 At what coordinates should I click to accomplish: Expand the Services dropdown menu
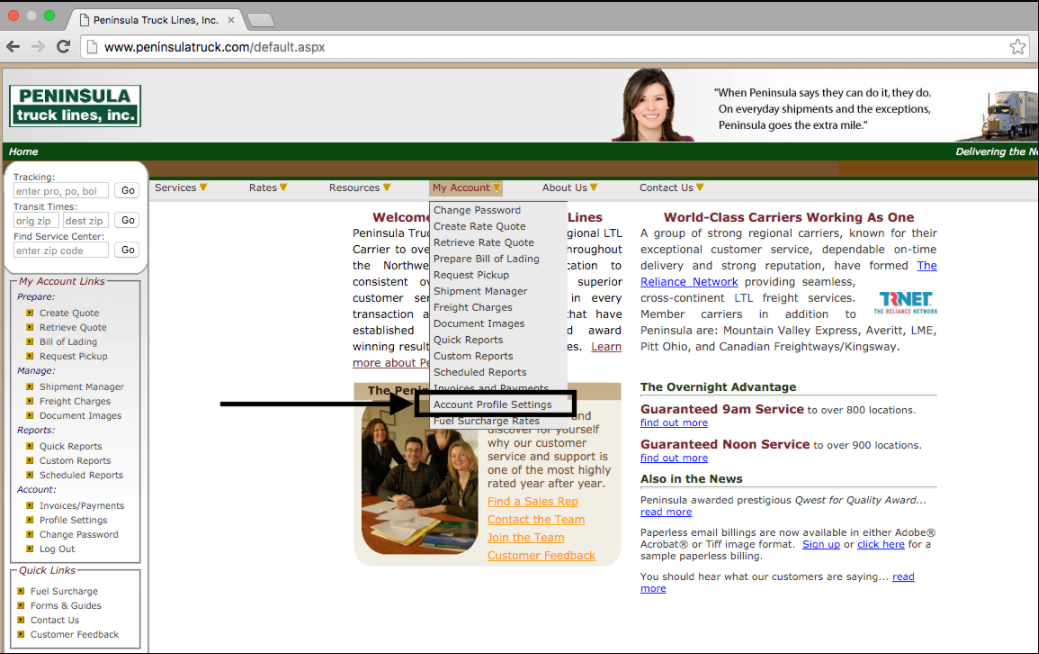(181, 188)
